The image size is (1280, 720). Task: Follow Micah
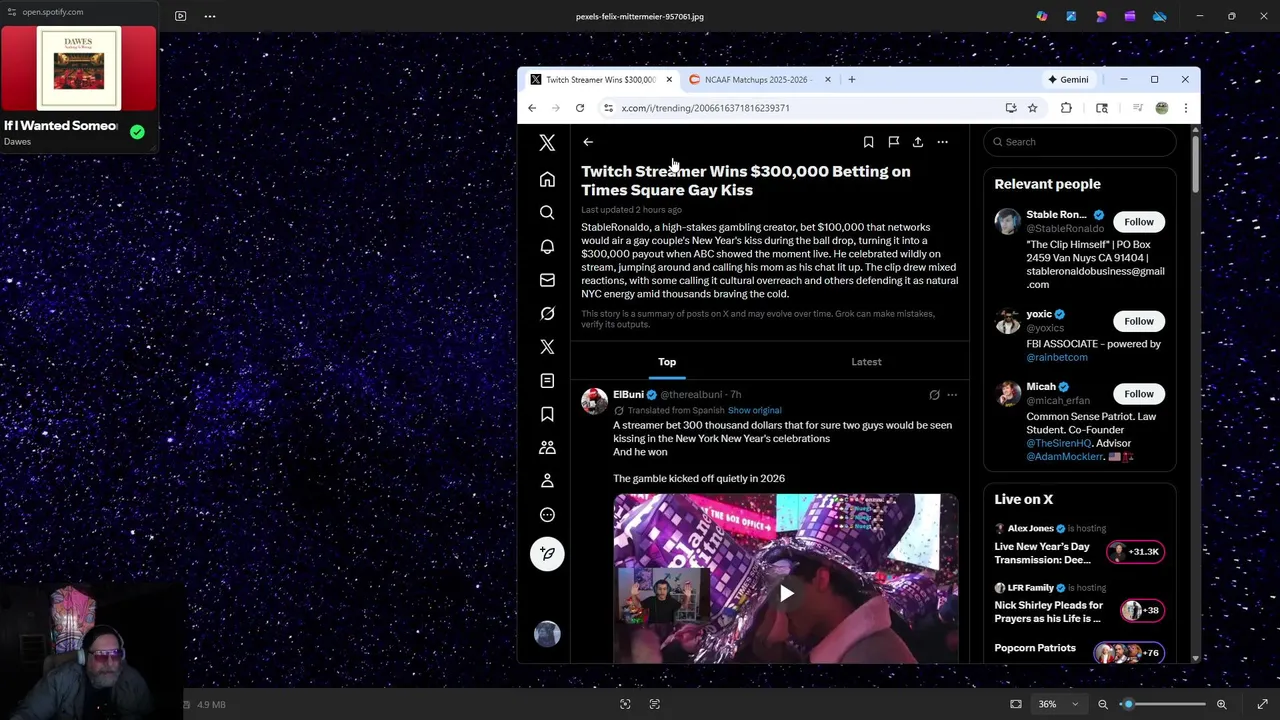coord(1138,394)
